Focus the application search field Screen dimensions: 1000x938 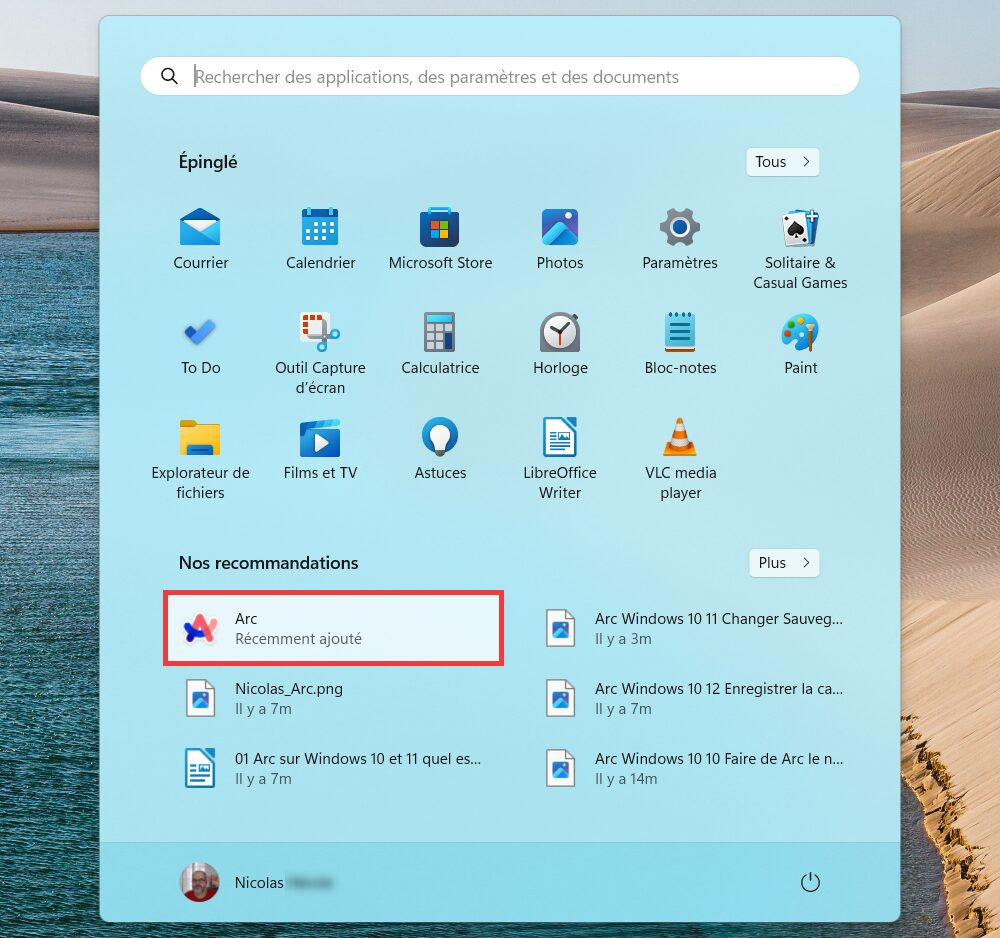[500, 77]
